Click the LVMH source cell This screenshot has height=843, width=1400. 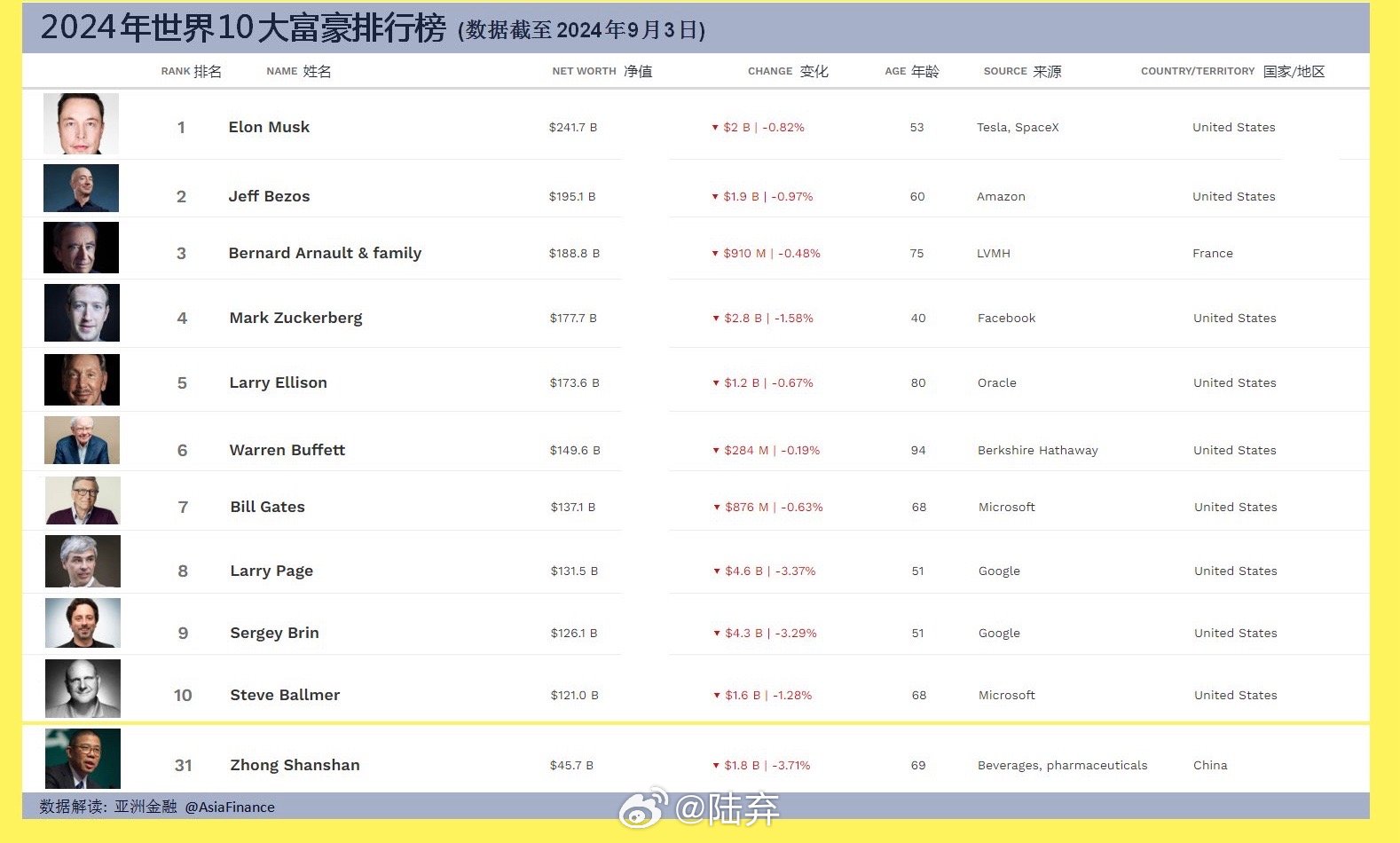click(x=994, y=254)
